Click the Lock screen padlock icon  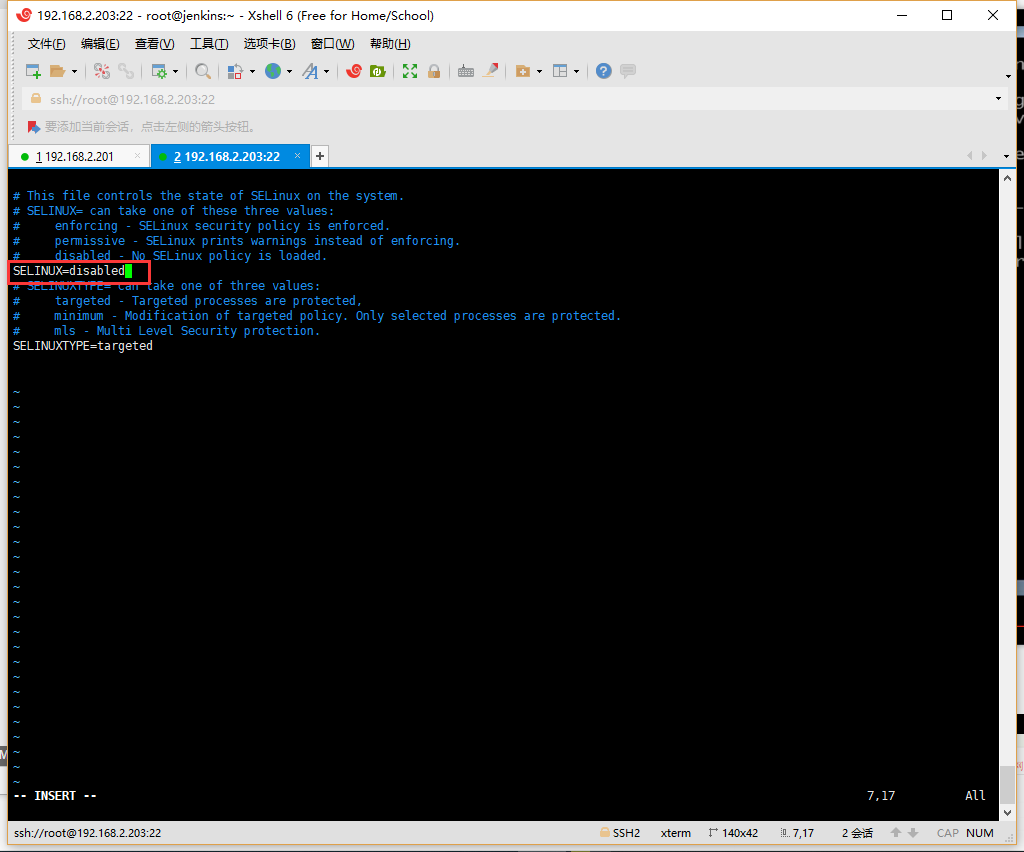[434, 71]
